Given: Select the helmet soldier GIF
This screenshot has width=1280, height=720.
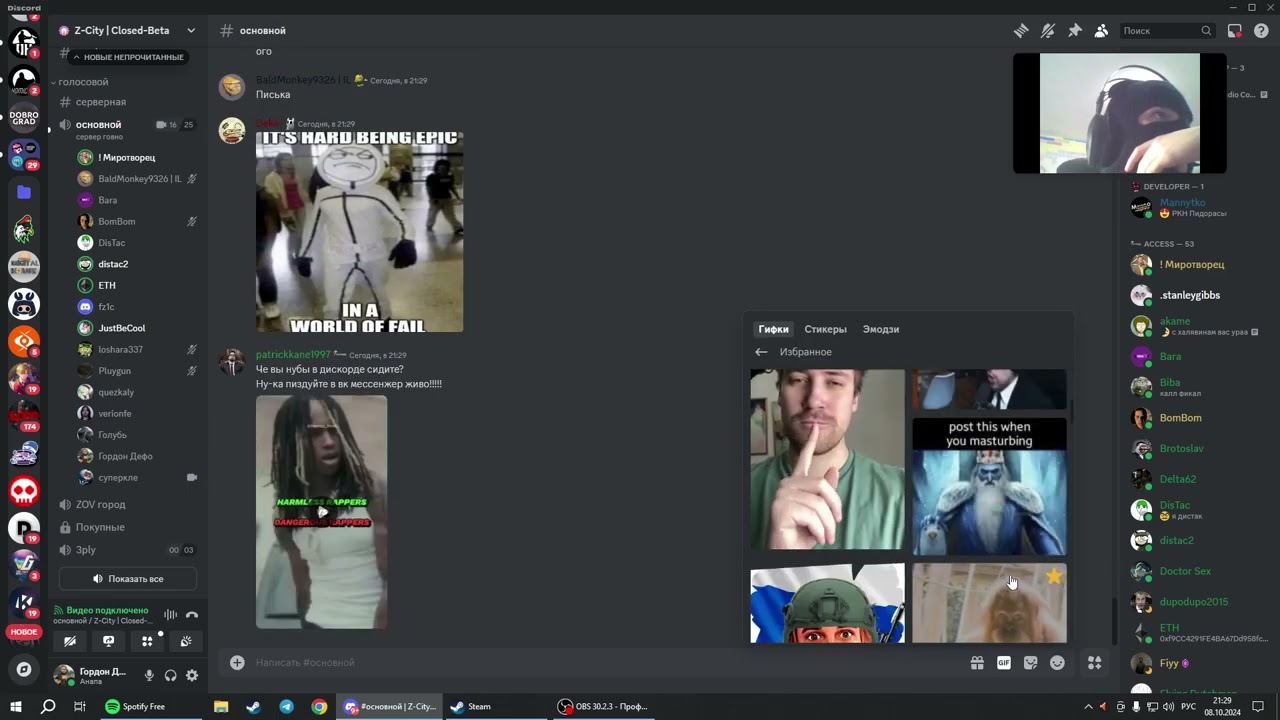Looking at the screenshot, I should (828, 603).
